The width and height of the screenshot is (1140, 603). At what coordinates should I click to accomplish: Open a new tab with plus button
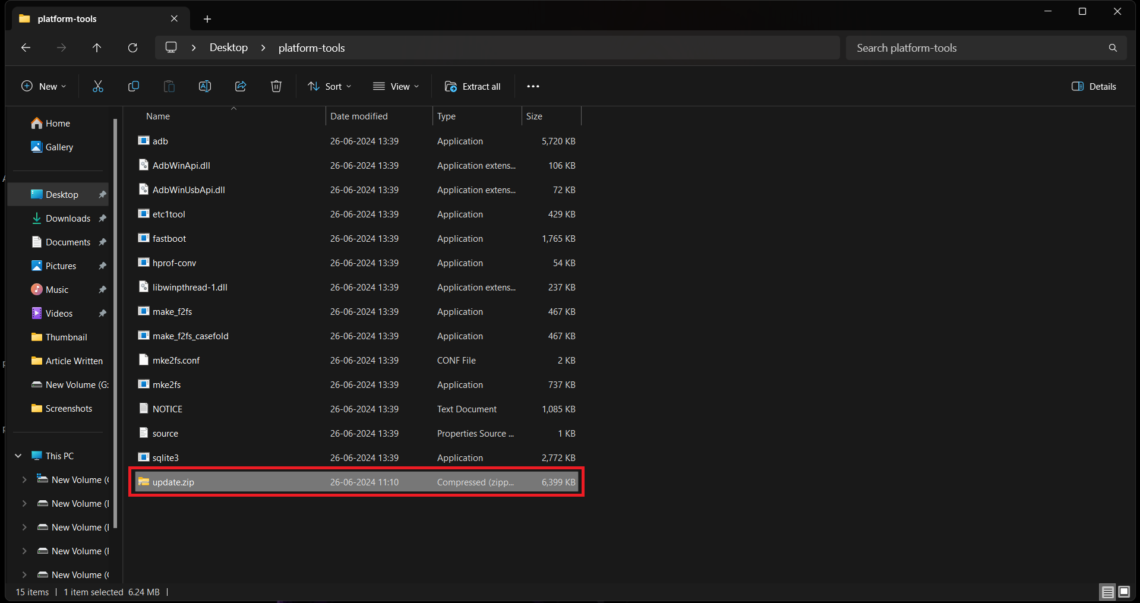207,19
